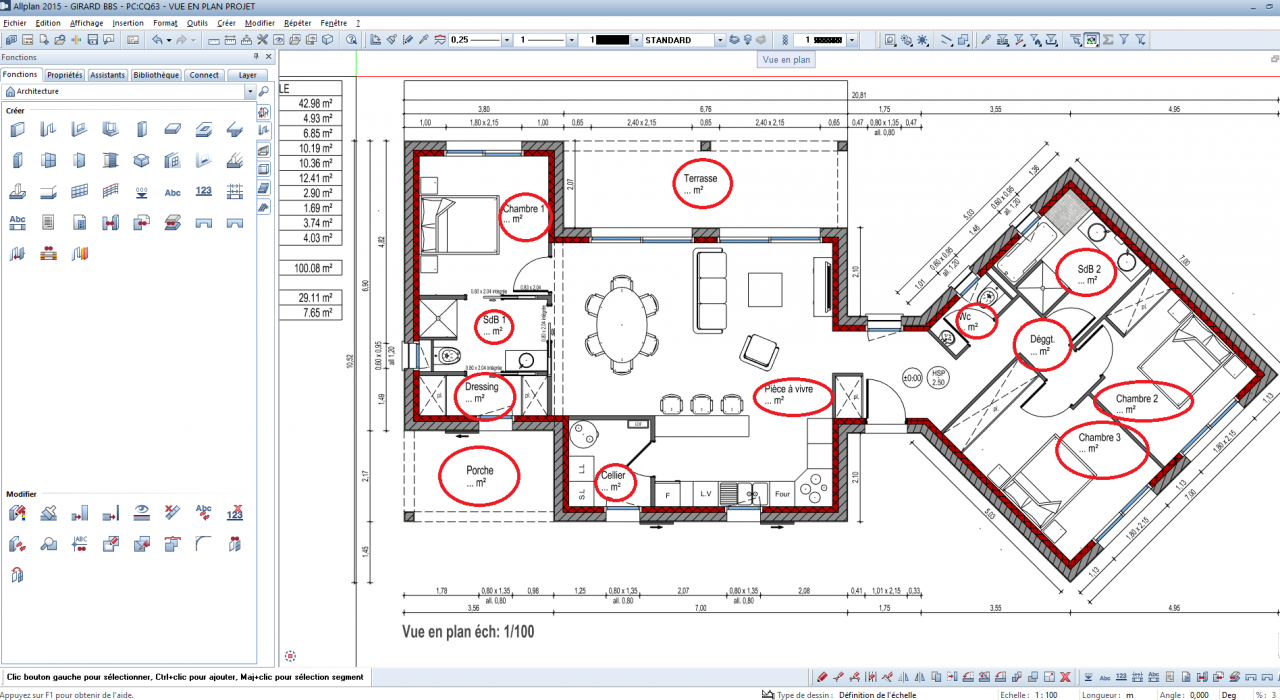Image resolution: width=1280 pixels, height=700 pixels.
Task: Click the rounded corner fillet icon in Modifier
Action: click(203, 544)
